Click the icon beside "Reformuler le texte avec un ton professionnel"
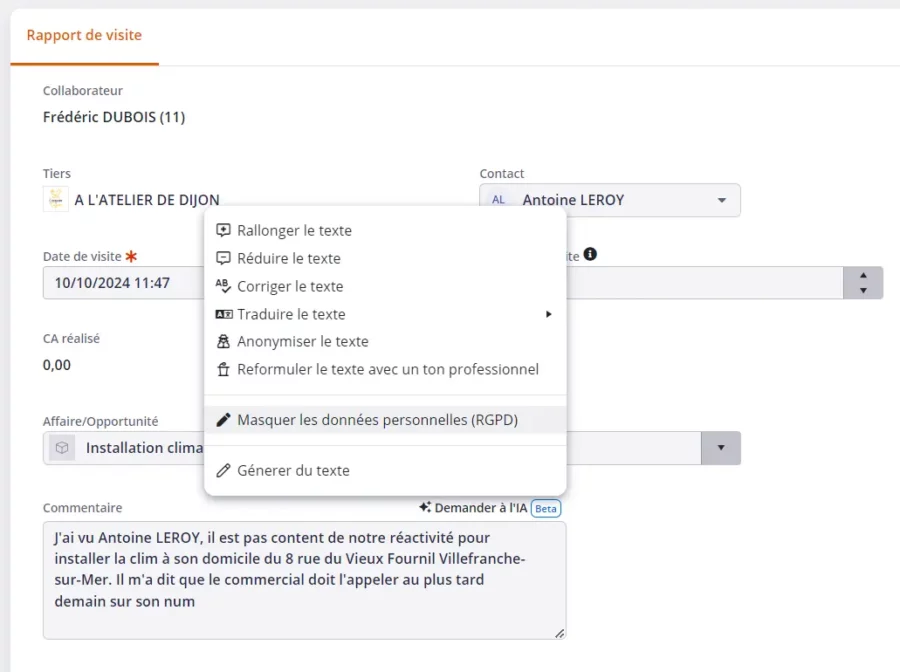Image resolution: width=900 pixels, height=672 pixels. tap(226, 369)
